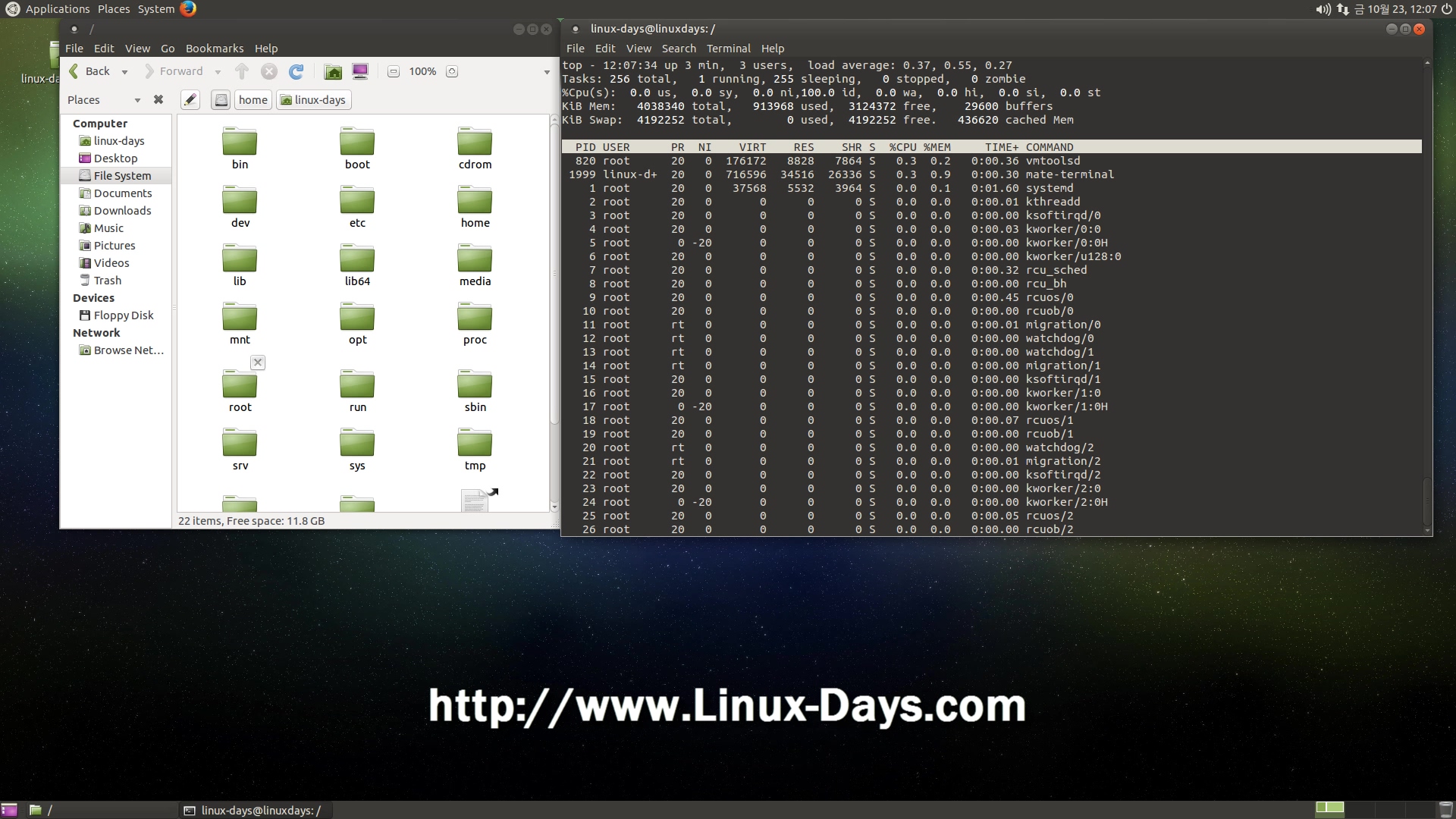The width and height of the screenshot is (1456, 819).
Task: Select the bin folder icon
Action: pos(240,141)
